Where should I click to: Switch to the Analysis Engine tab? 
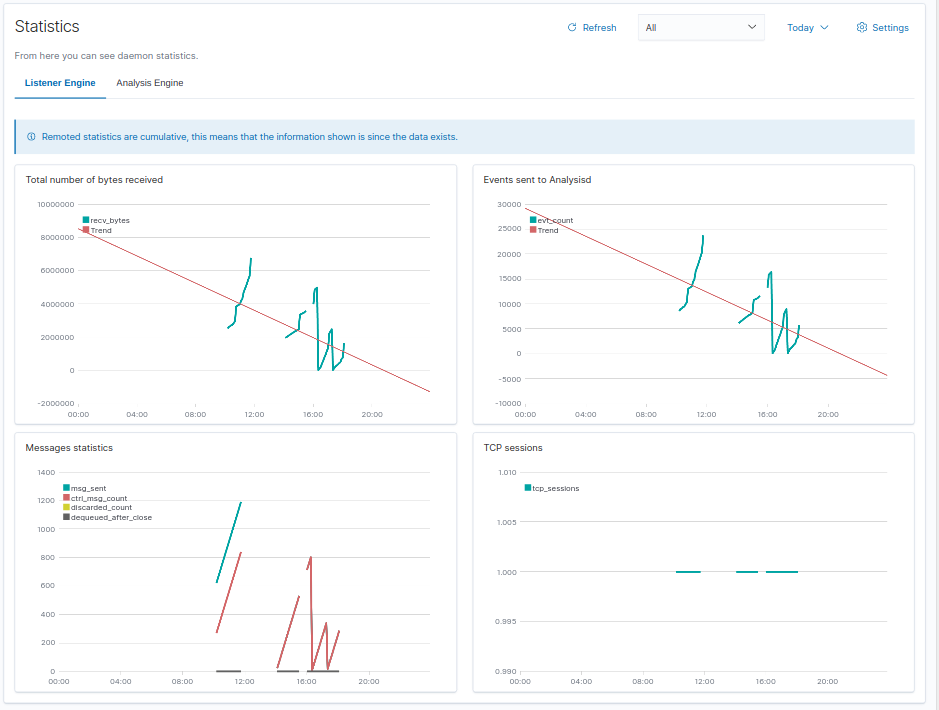(149, 83)
